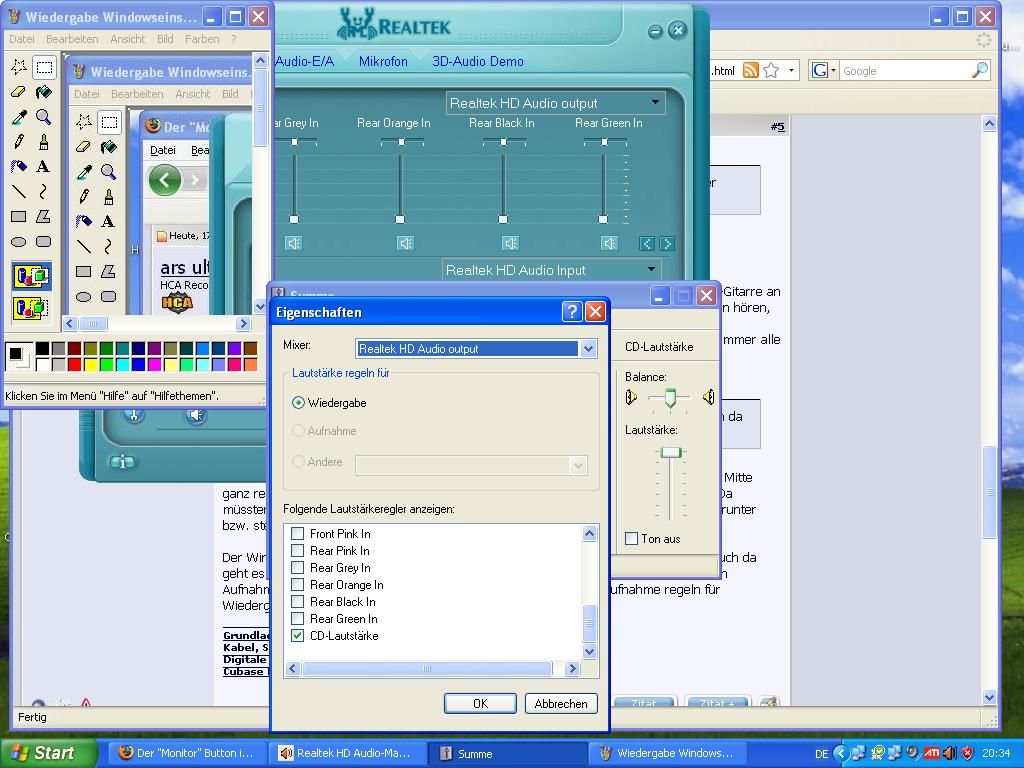1024x768 pixels.
Task: Show next Realtek output channels with right arrow
Action: point(667,244)
